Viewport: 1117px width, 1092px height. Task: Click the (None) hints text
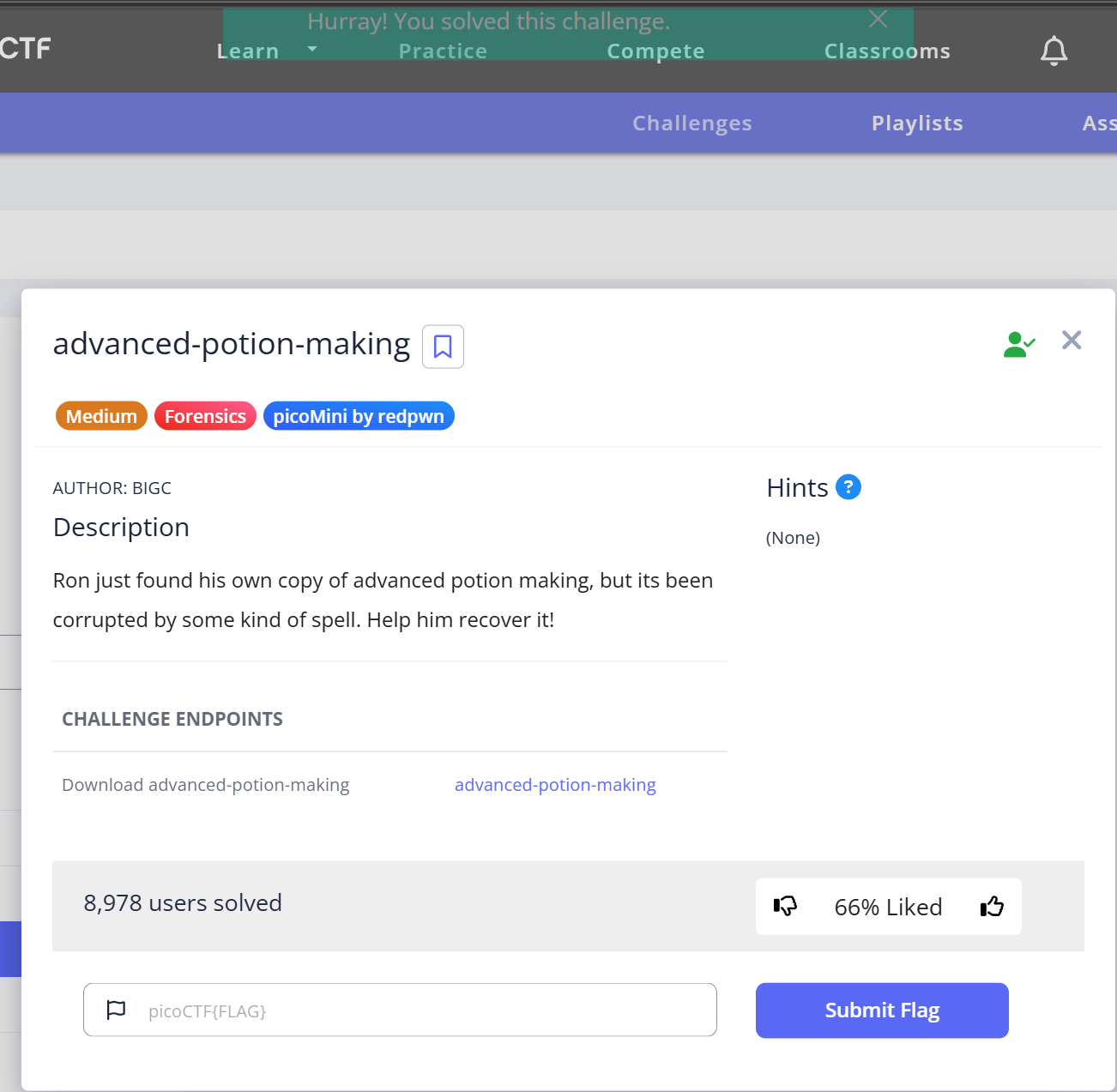point(793,538)
